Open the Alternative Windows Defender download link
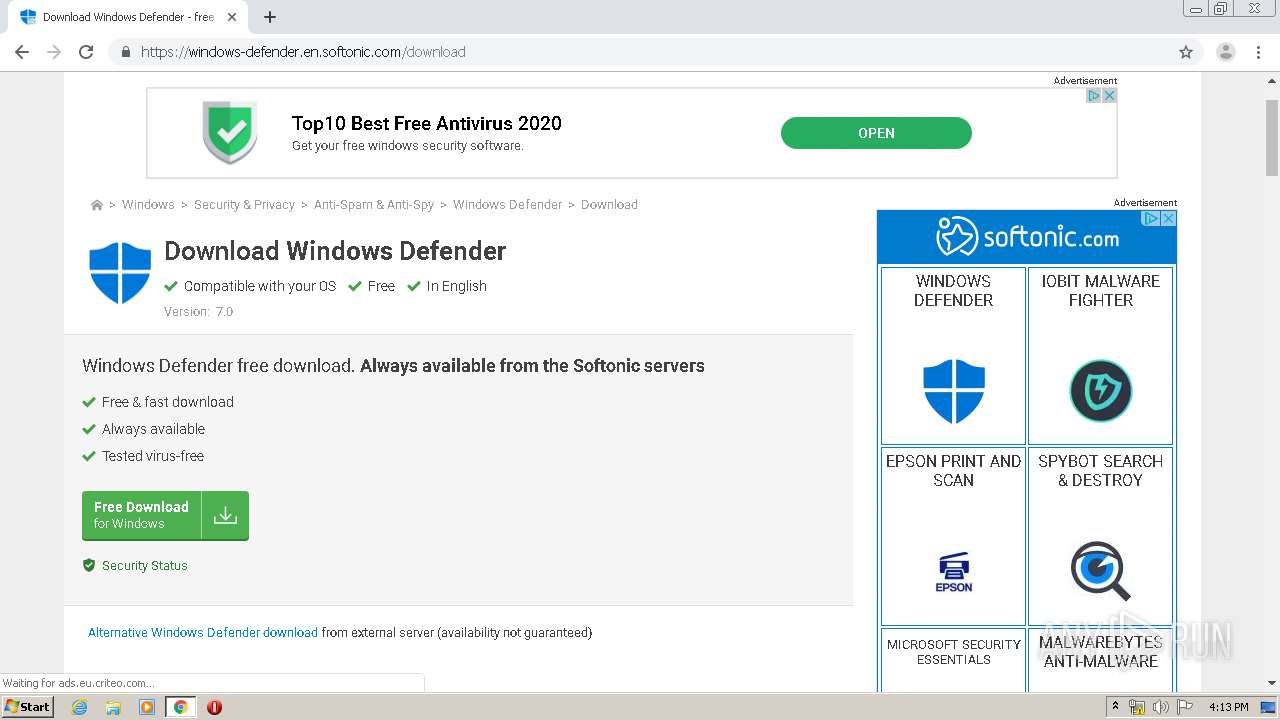This screenshot has width=1280, height=720. [x=203, y=632]
